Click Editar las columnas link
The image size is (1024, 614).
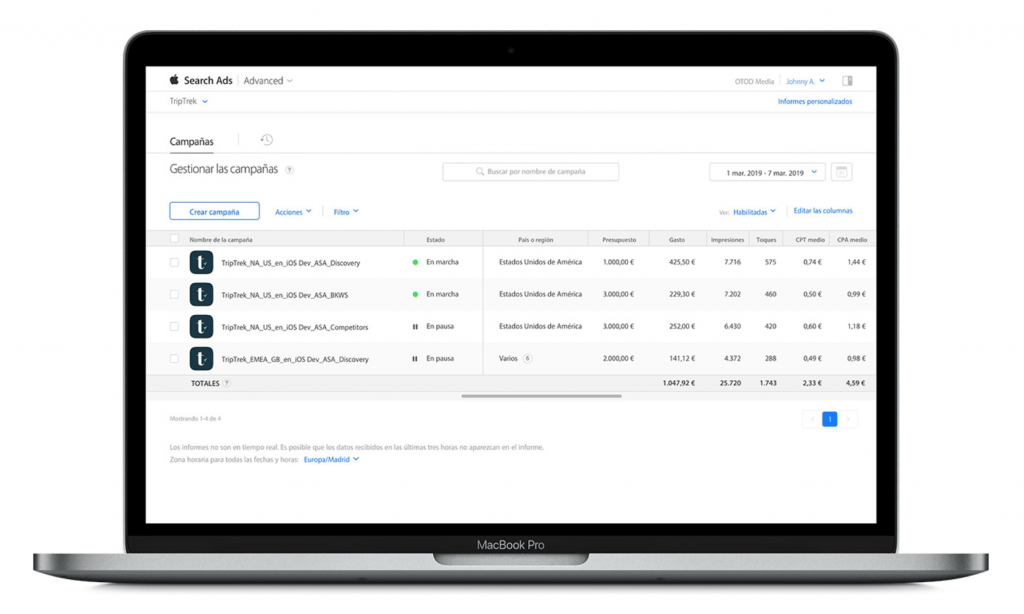(x=823, y=210)
